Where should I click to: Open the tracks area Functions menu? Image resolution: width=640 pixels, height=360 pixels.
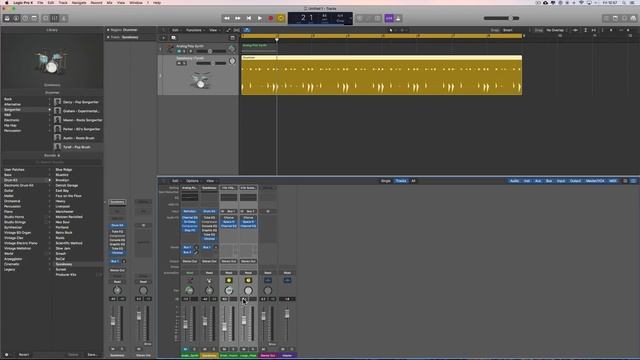[x=195, y=30]
